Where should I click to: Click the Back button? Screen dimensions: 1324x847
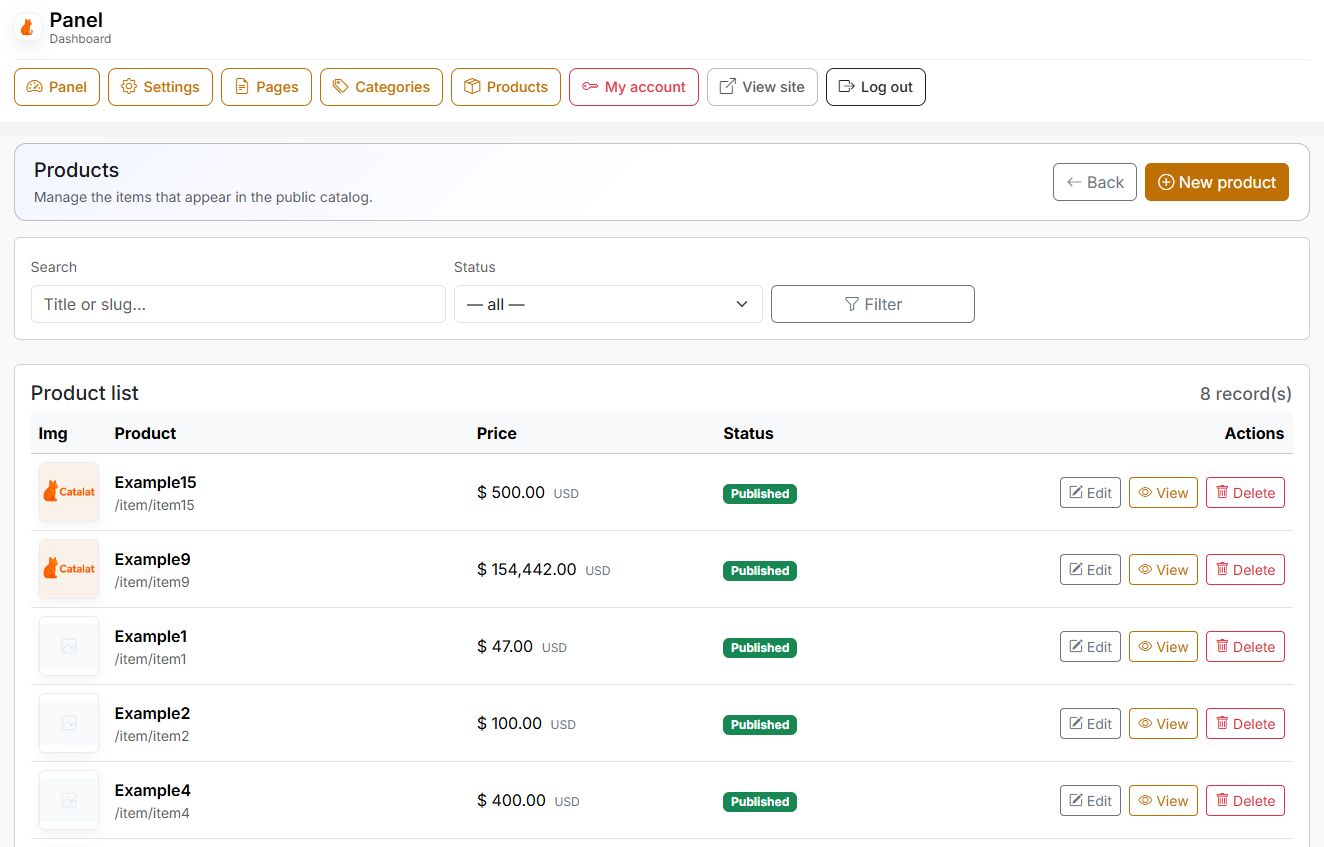[x=1094, y=182]
